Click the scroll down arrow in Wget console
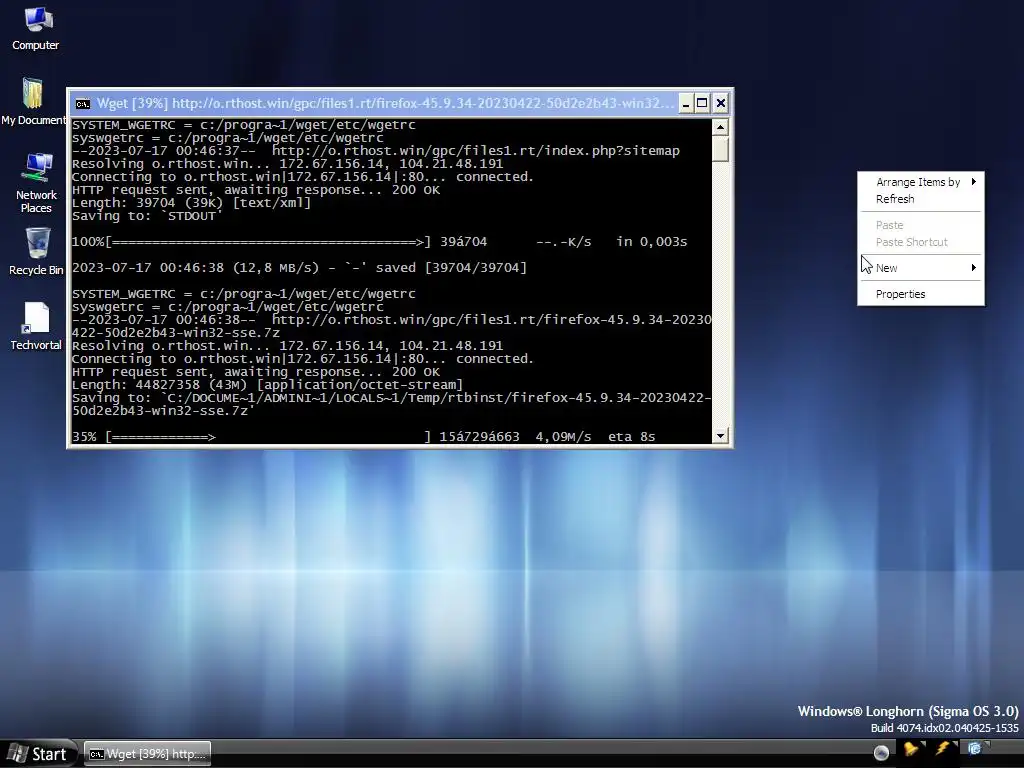Image resolution: width=1024 pixels, height=768 pixels. pyautogui.click(x=720, y=436)
